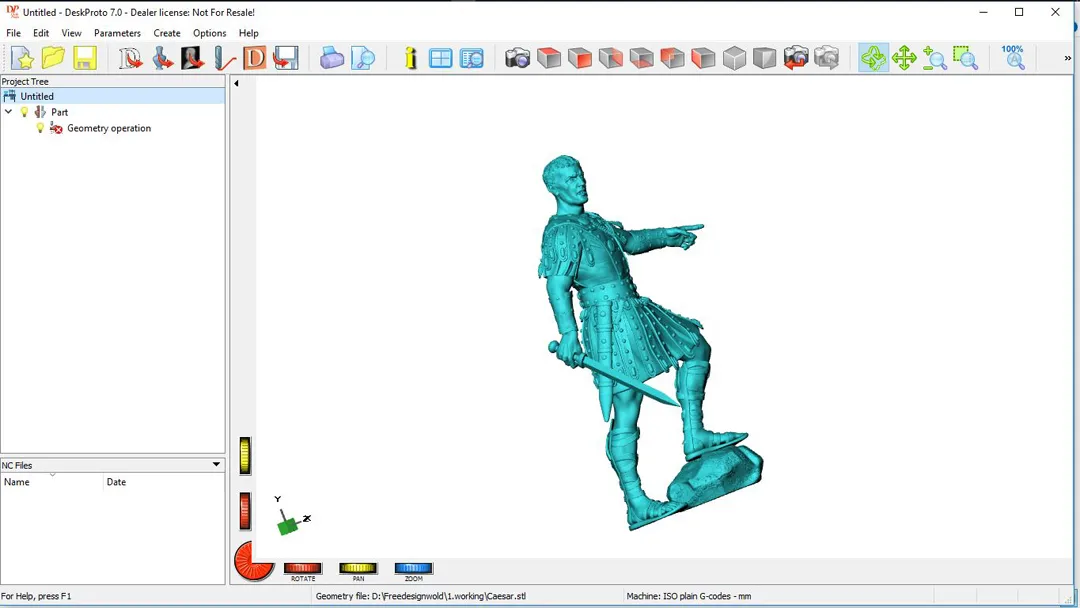Open the Create menu
1080x608 pixels.
(x=167, y=33)
